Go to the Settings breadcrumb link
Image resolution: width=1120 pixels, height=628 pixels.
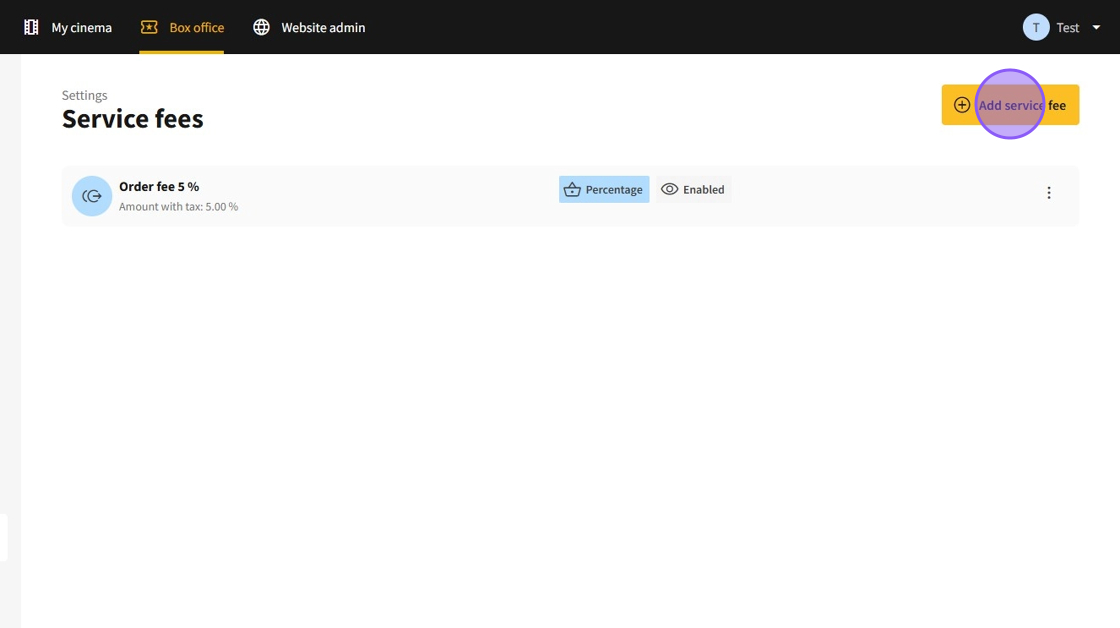84,95
